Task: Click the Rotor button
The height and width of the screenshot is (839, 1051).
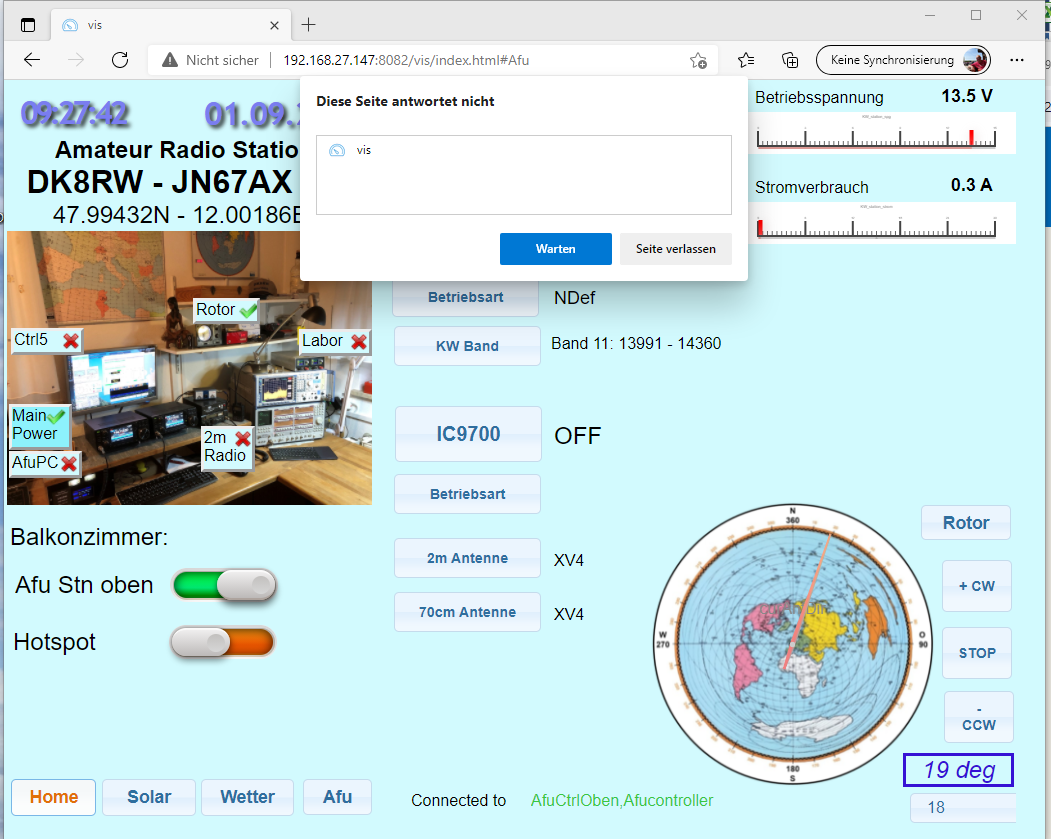Action: click(x=966, y=523)
